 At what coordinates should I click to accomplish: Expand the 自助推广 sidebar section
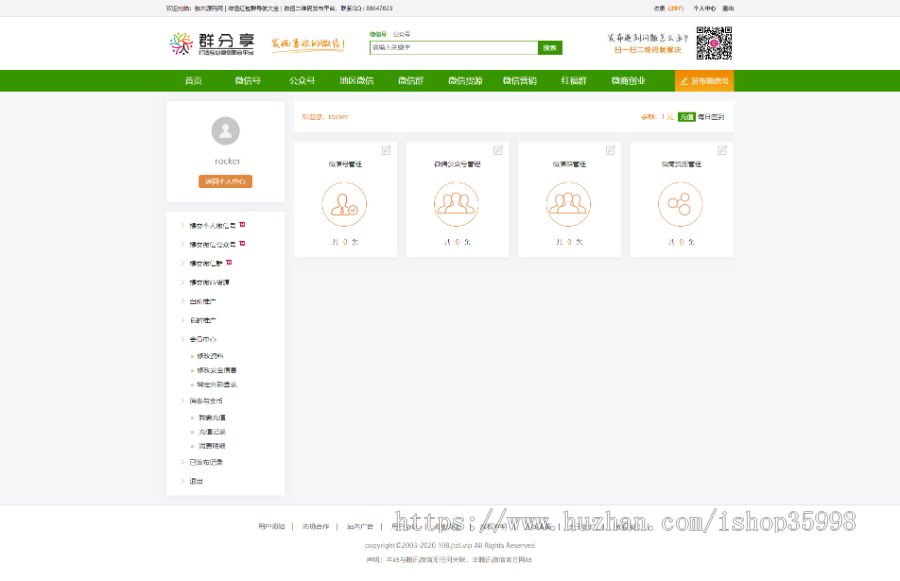[x=200, y=302]
